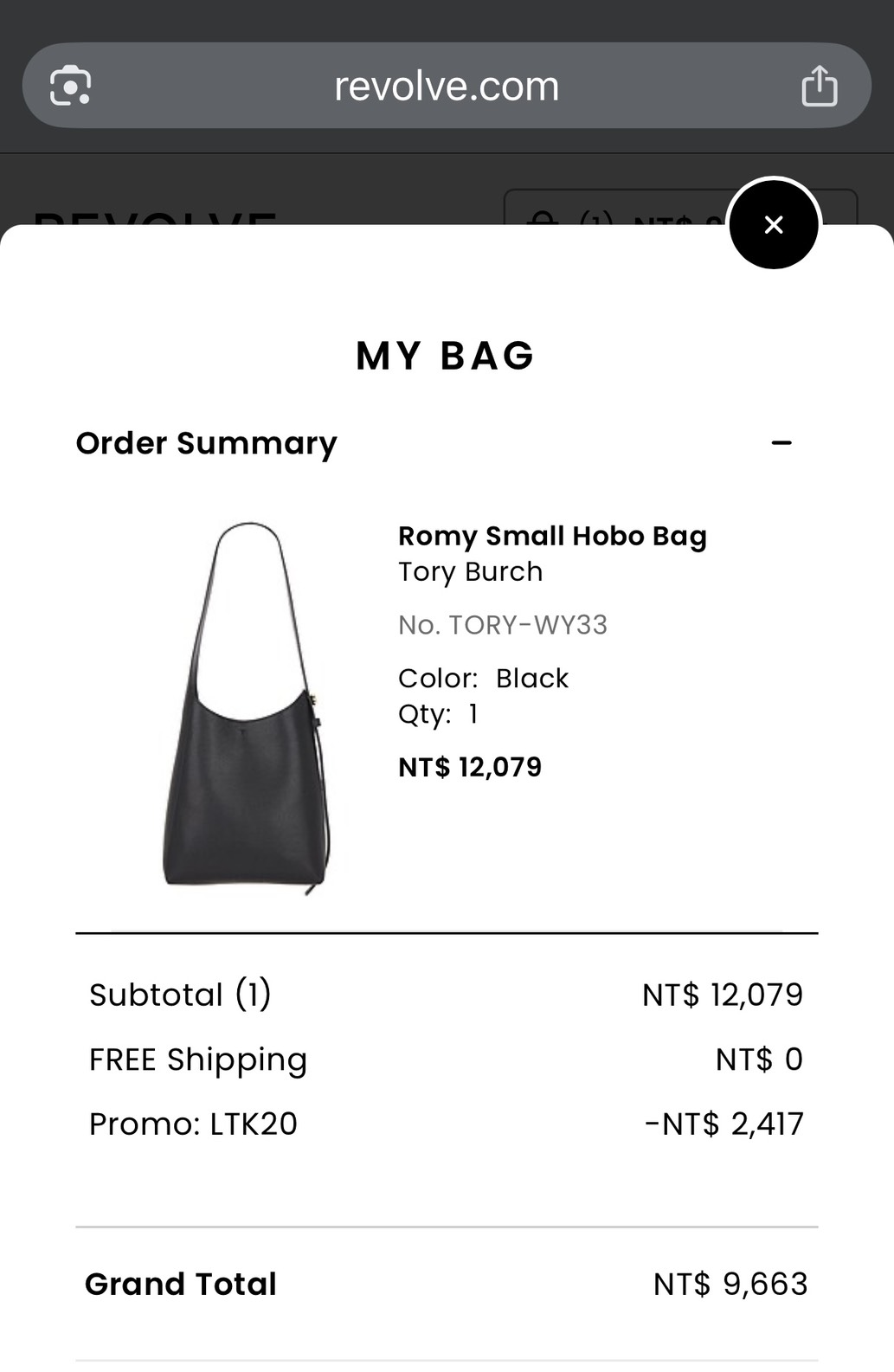Tap the product number TORY-WY33
Screen dimensions: 894x1372
502,625
